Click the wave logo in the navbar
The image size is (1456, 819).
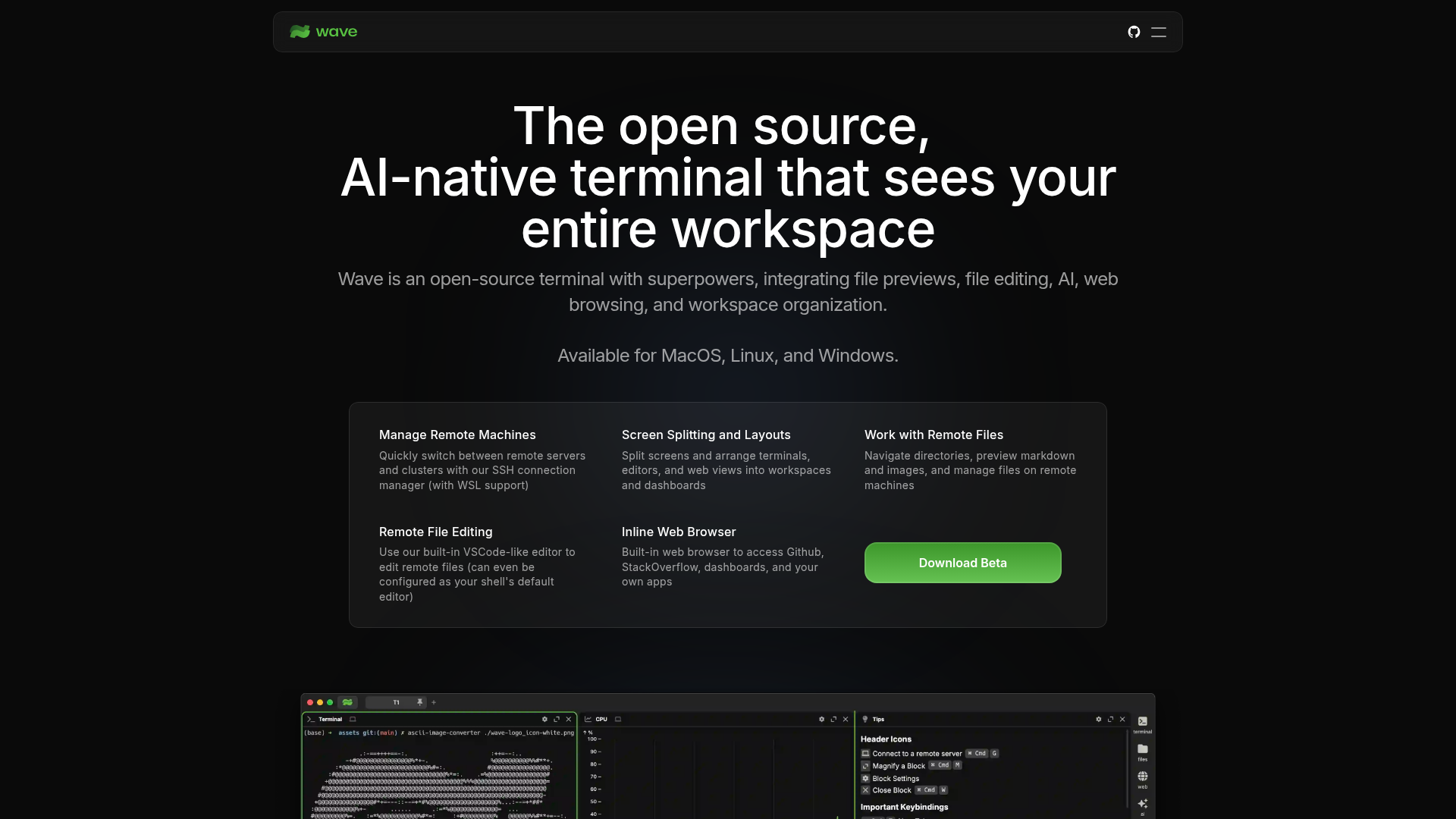[323, 32]
